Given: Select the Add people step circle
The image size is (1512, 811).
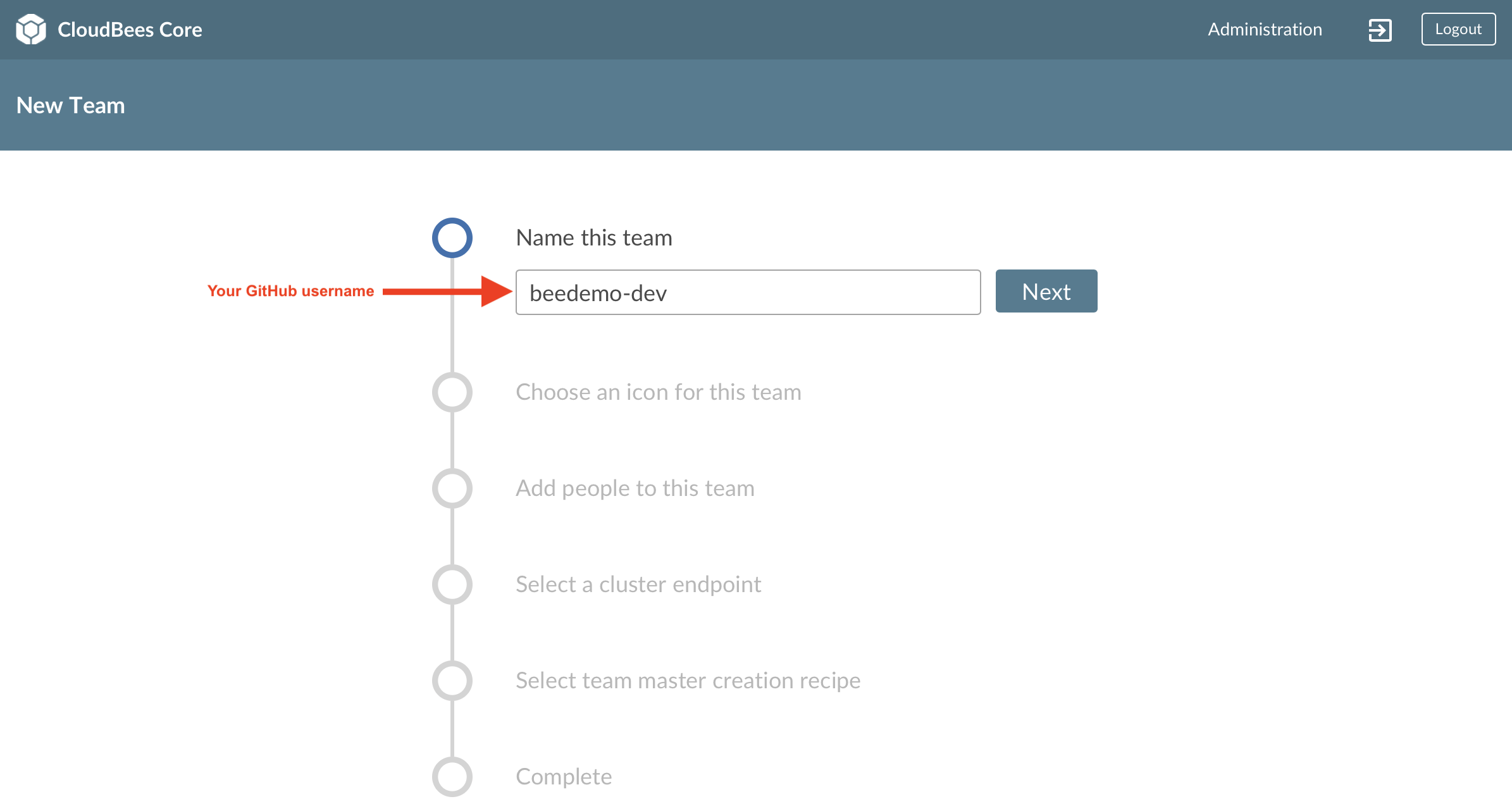Looking at the screenshot, I should pyautogui.click(x=452, y=488).
